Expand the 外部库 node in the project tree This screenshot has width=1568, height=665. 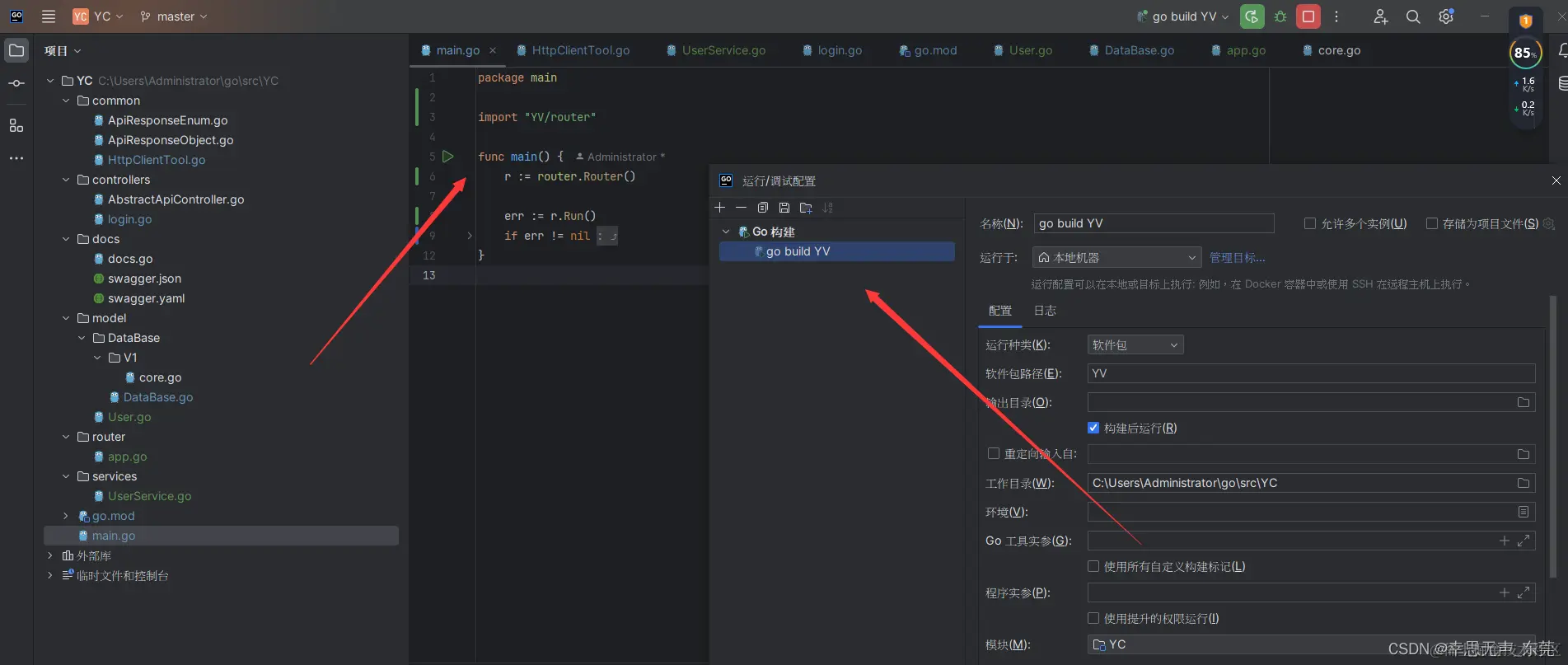pyautogui.click(x=50, y=556)
